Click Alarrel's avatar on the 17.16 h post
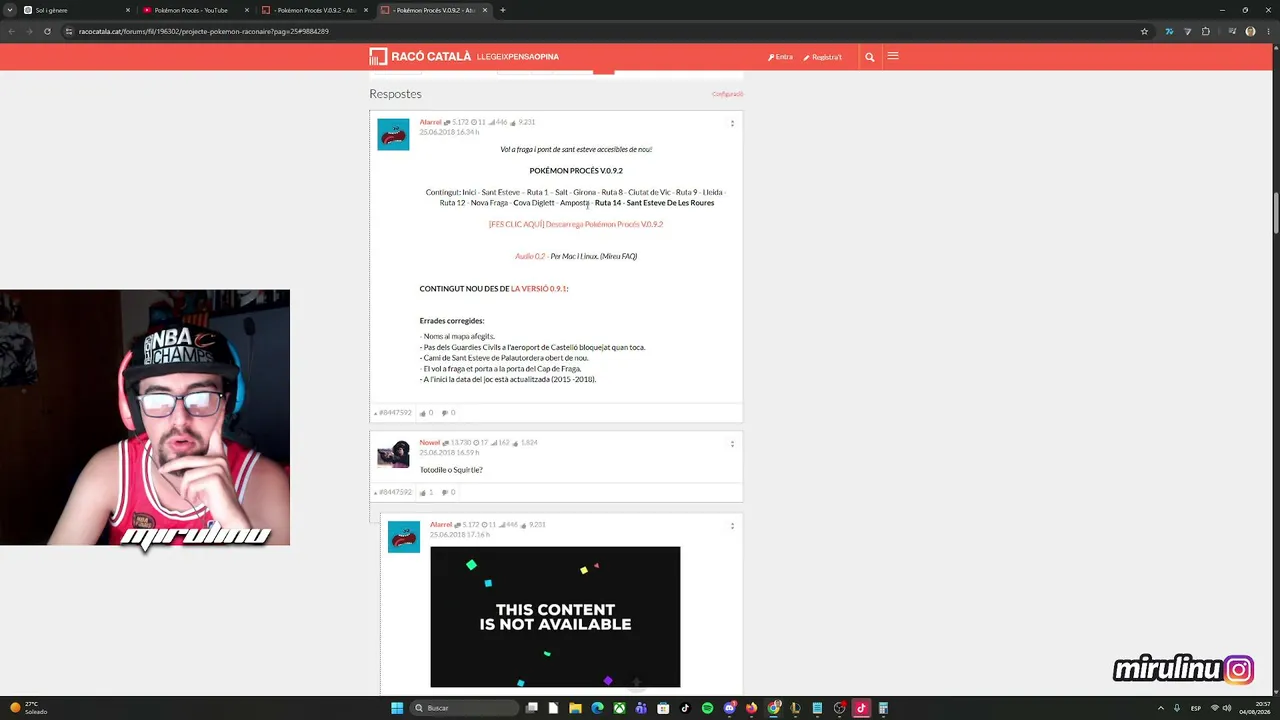The image size is (1280, 720). click(404, 536)
